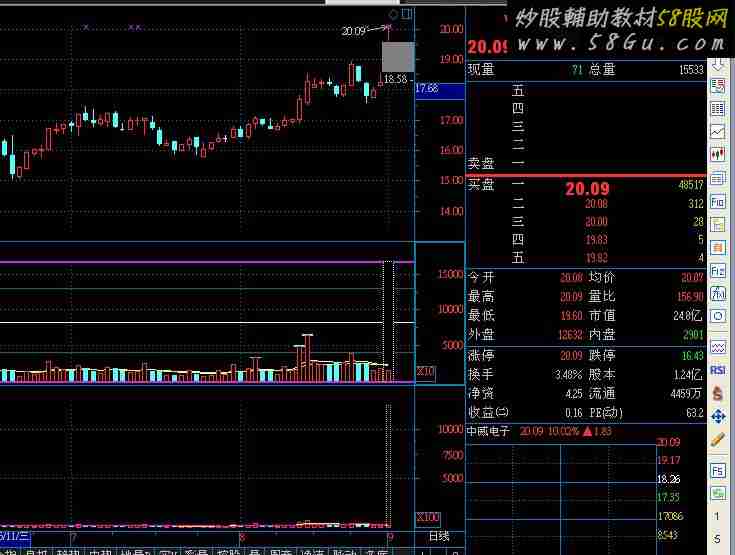Click the orange document toolbar icon

point(718,248)
